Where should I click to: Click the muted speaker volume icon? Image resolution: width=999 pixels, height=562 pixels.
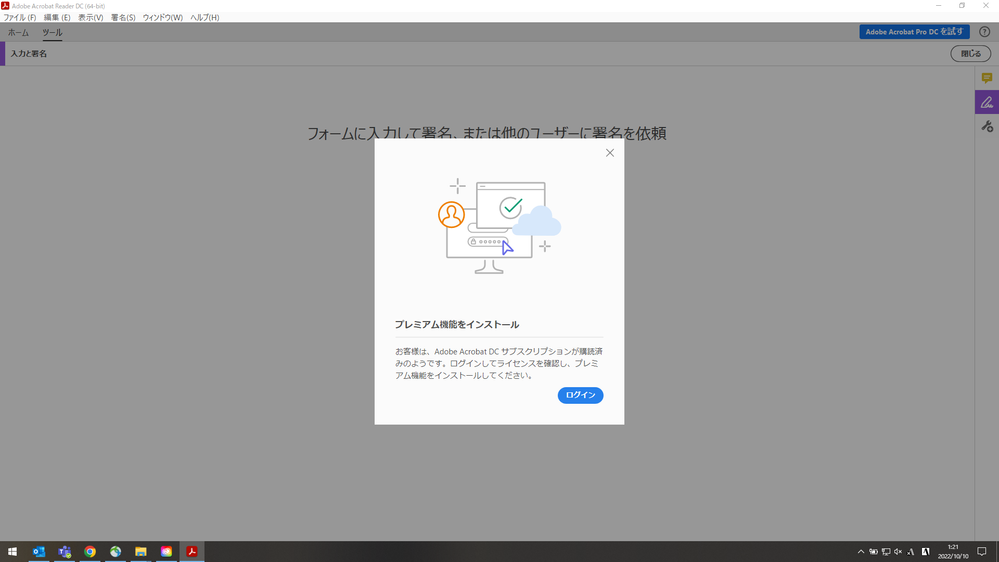point(898,552)
